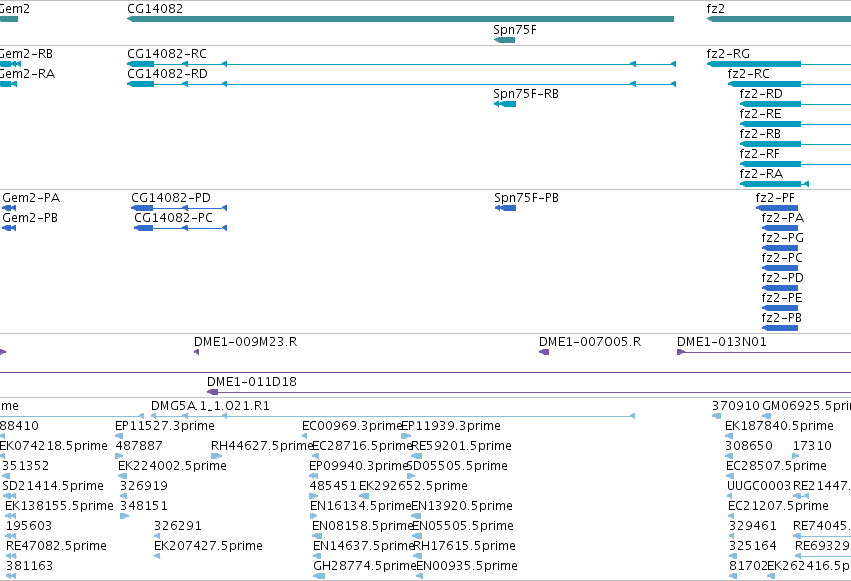Click the fz2-RD transcript label
This screenshot has height=581, width=851.
[x=761, y=94]
